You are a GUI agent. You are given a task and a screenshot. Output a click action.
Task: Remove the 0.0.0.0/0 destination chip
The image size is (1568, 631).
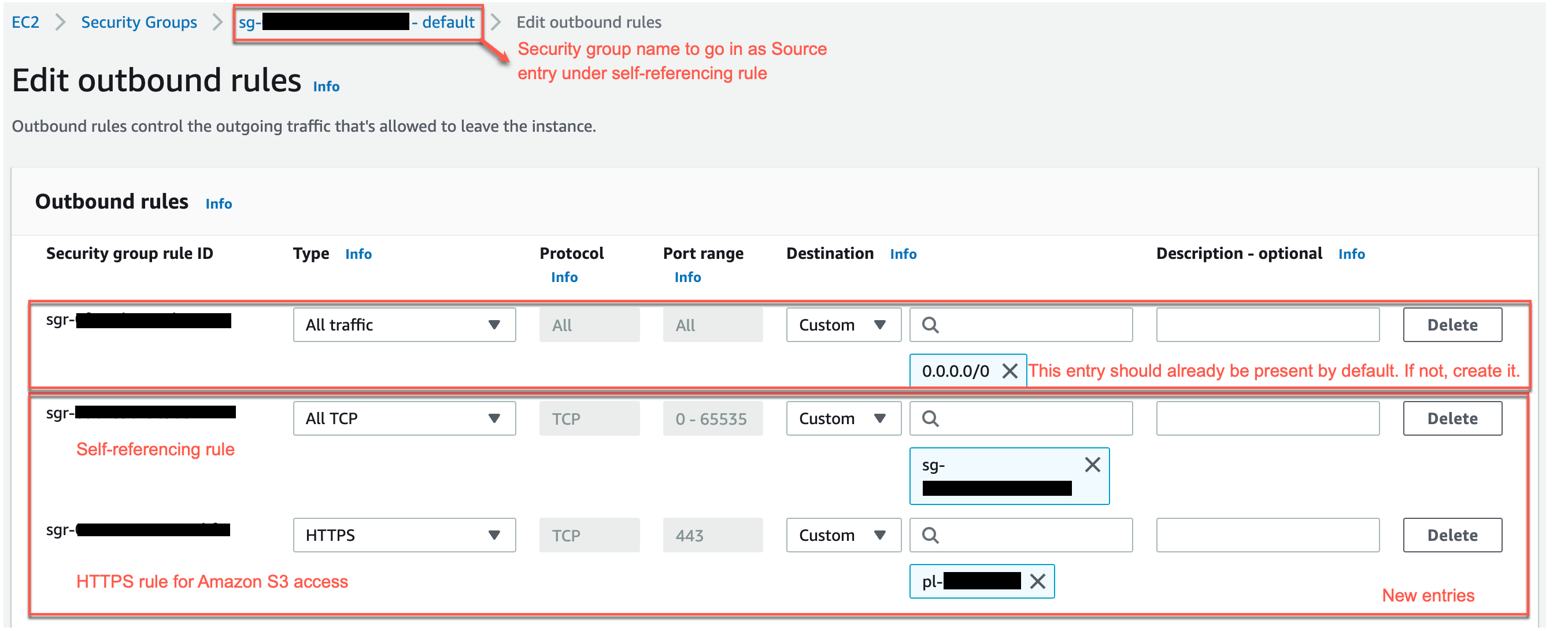tap(1009, 370)
